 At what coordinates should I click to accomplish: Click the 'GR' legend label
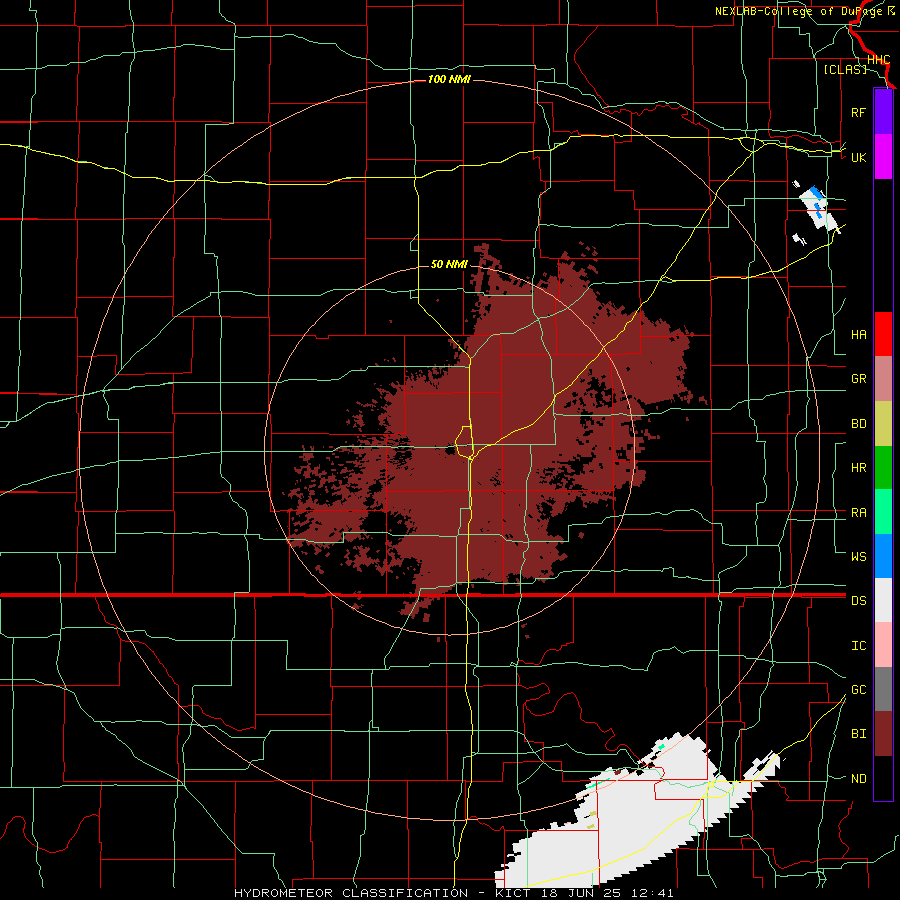[x=858, y=379]
